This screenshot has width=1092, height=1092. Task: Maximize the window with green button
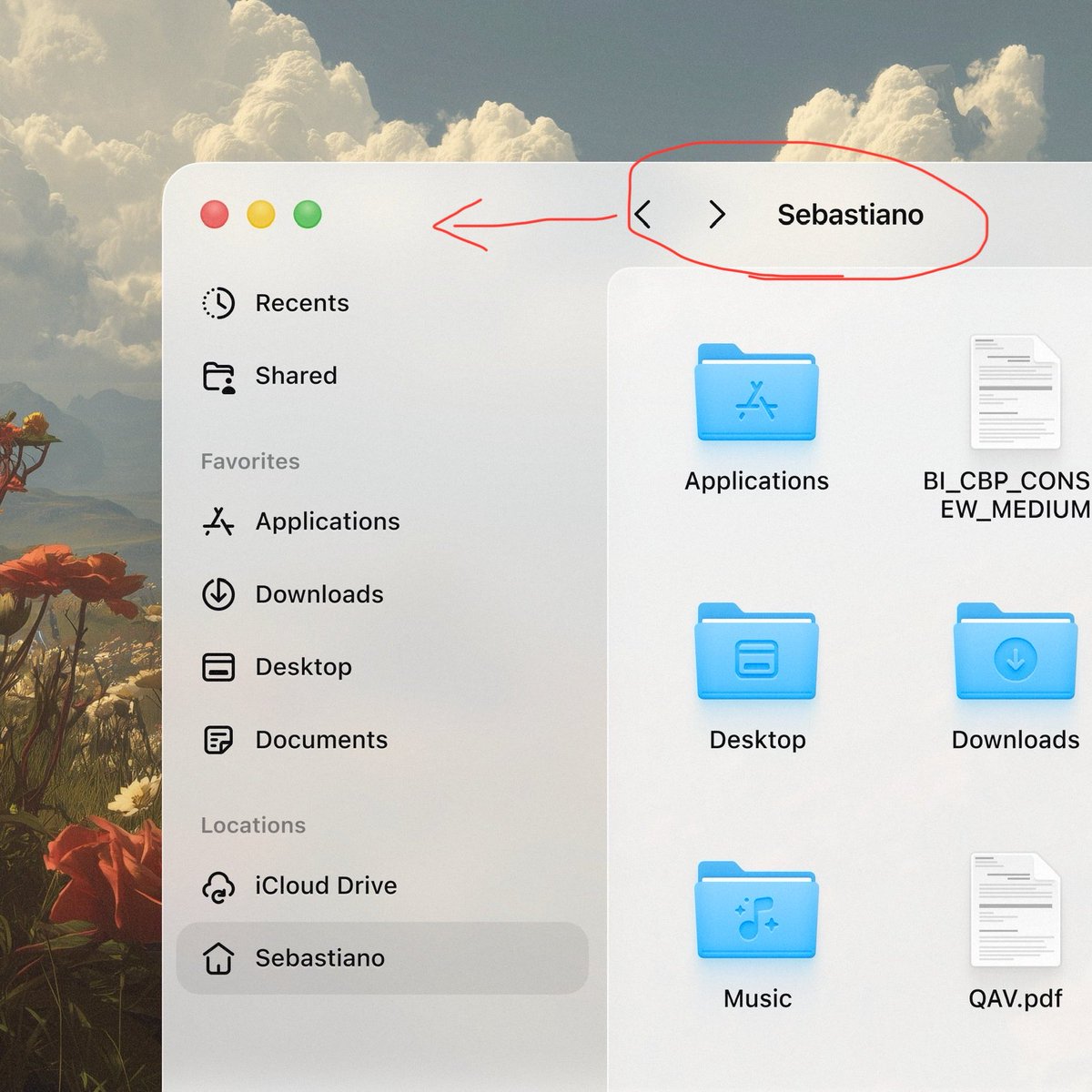click(x=308, y=215)
